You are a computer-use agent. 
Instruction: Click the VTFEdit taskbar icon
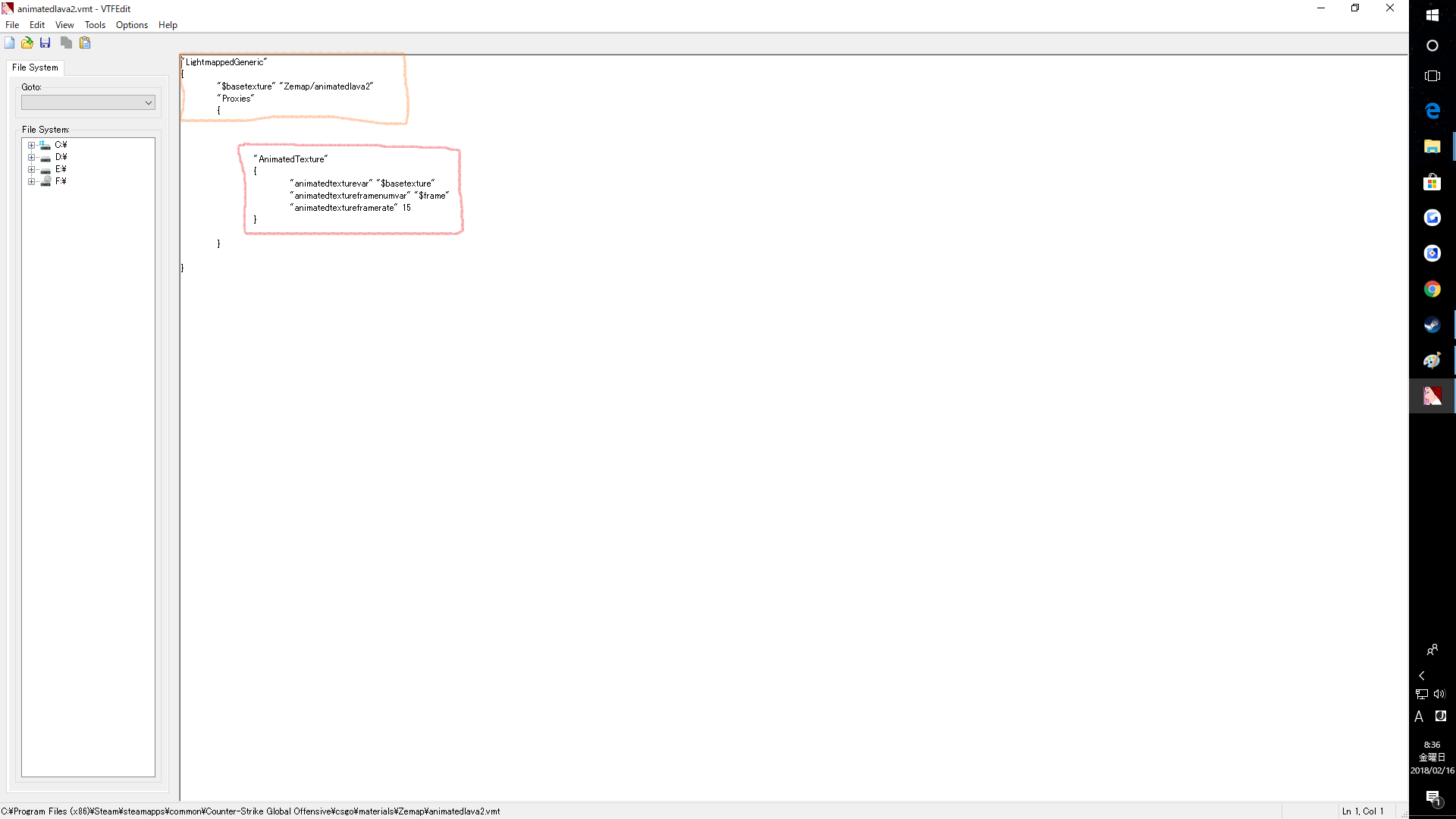pos(1432,396)
